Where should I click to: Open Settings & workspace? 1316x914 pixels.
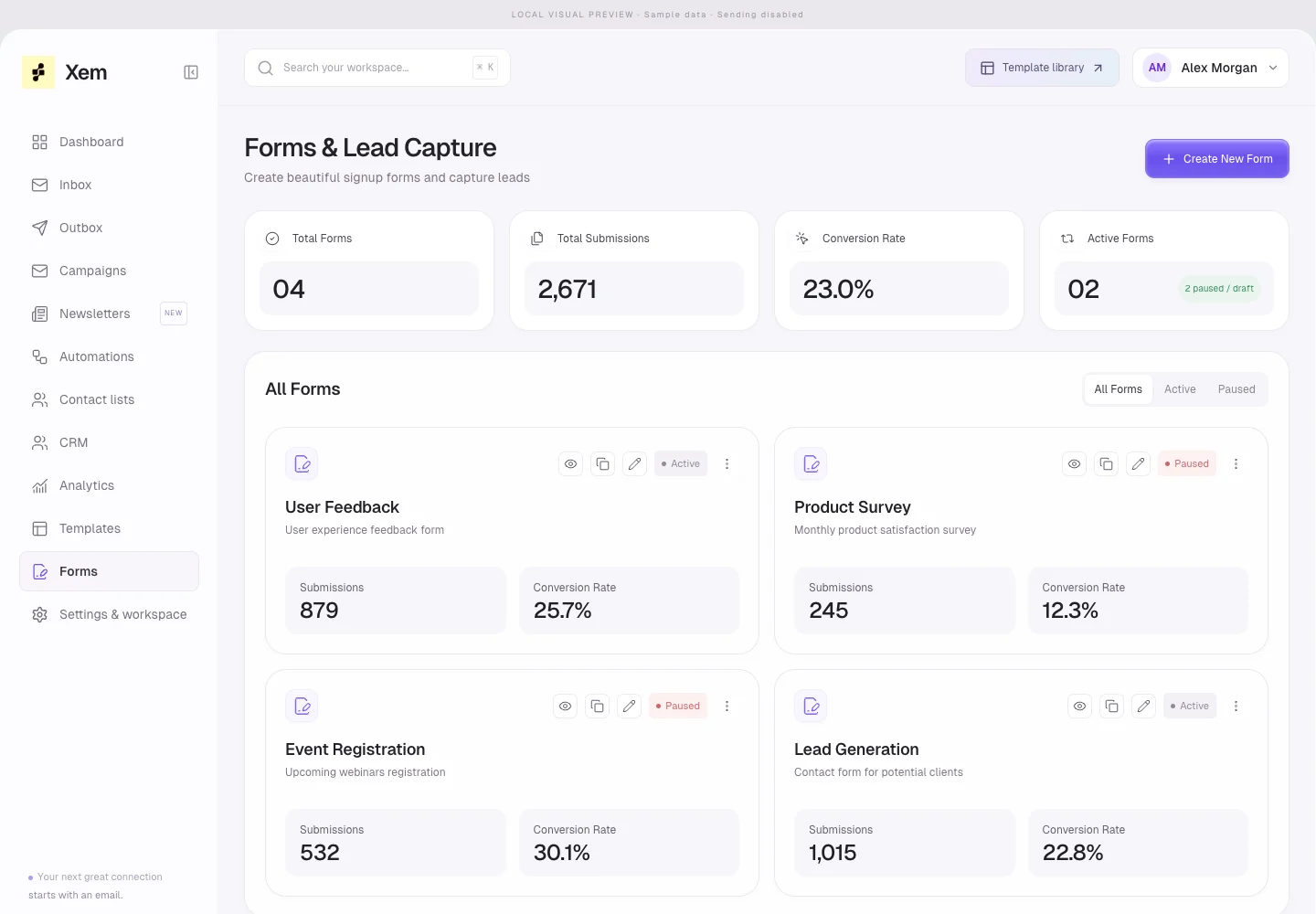110,614
